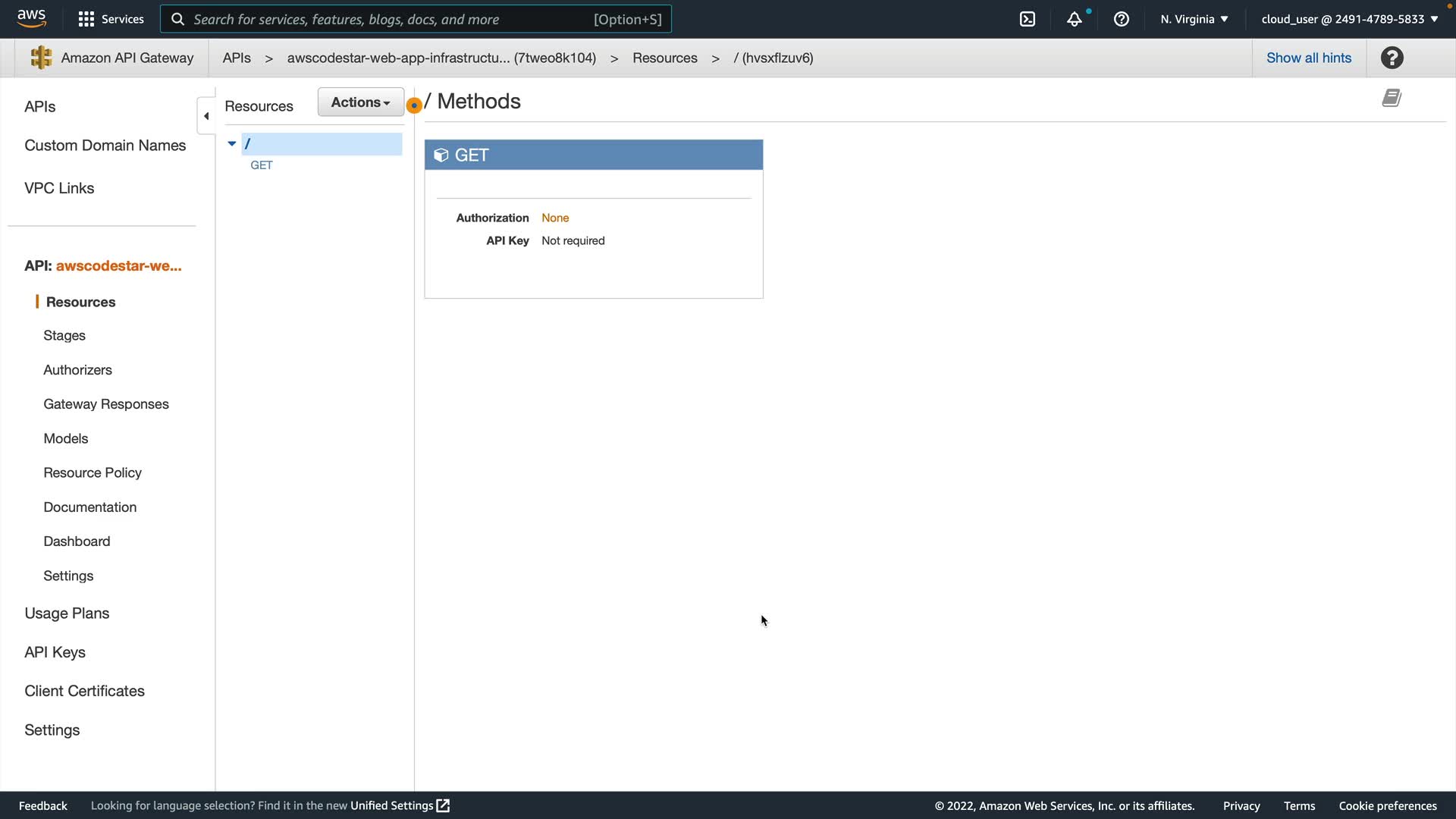Viewport: 1456px width, 819px height.
Task: Open the notifications bell
Action: click(x=1074, y=19)
